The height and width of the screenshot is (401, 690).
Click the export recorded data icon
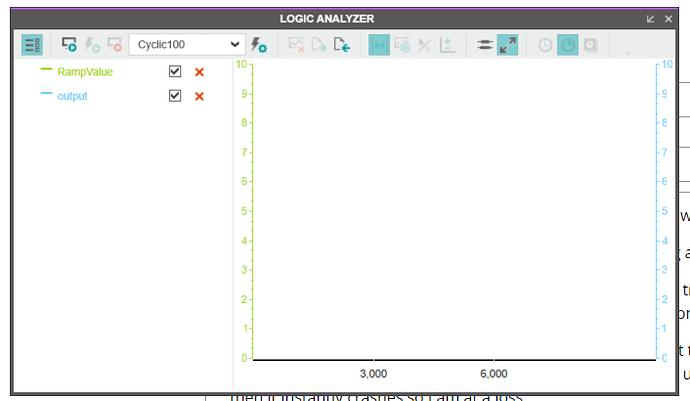(319, 45)
